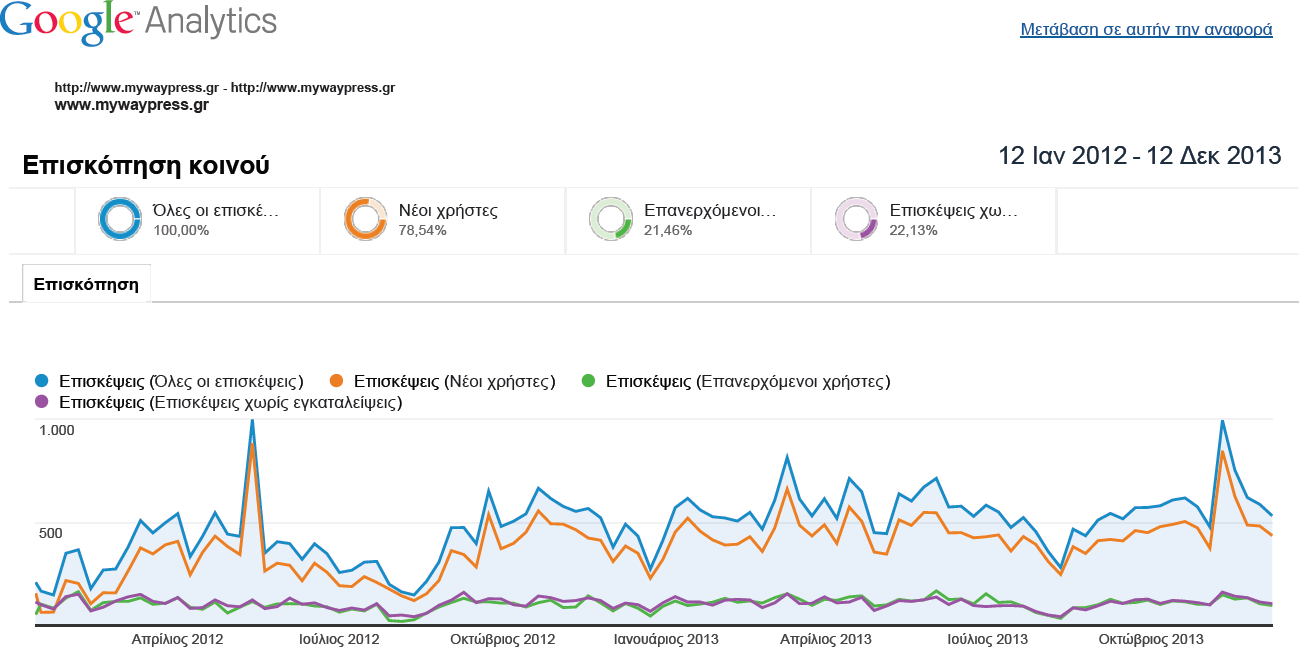This screenshot has width=1300, height=648.
Task: Click the orange legend dot for Νέοι χρήστες
Action: pos(337,381)
